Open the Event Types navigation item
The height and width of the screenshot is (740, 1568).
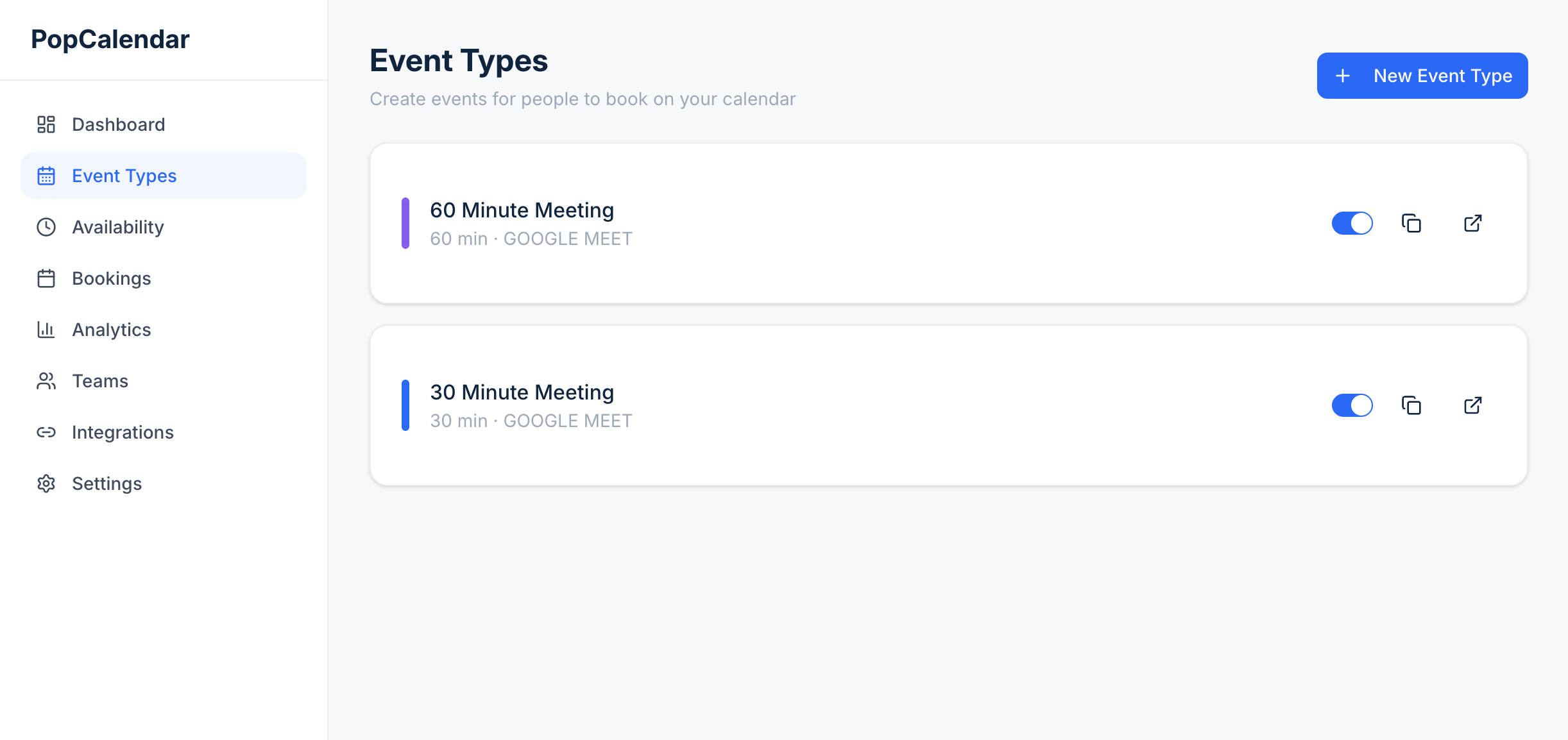(124, 176)
